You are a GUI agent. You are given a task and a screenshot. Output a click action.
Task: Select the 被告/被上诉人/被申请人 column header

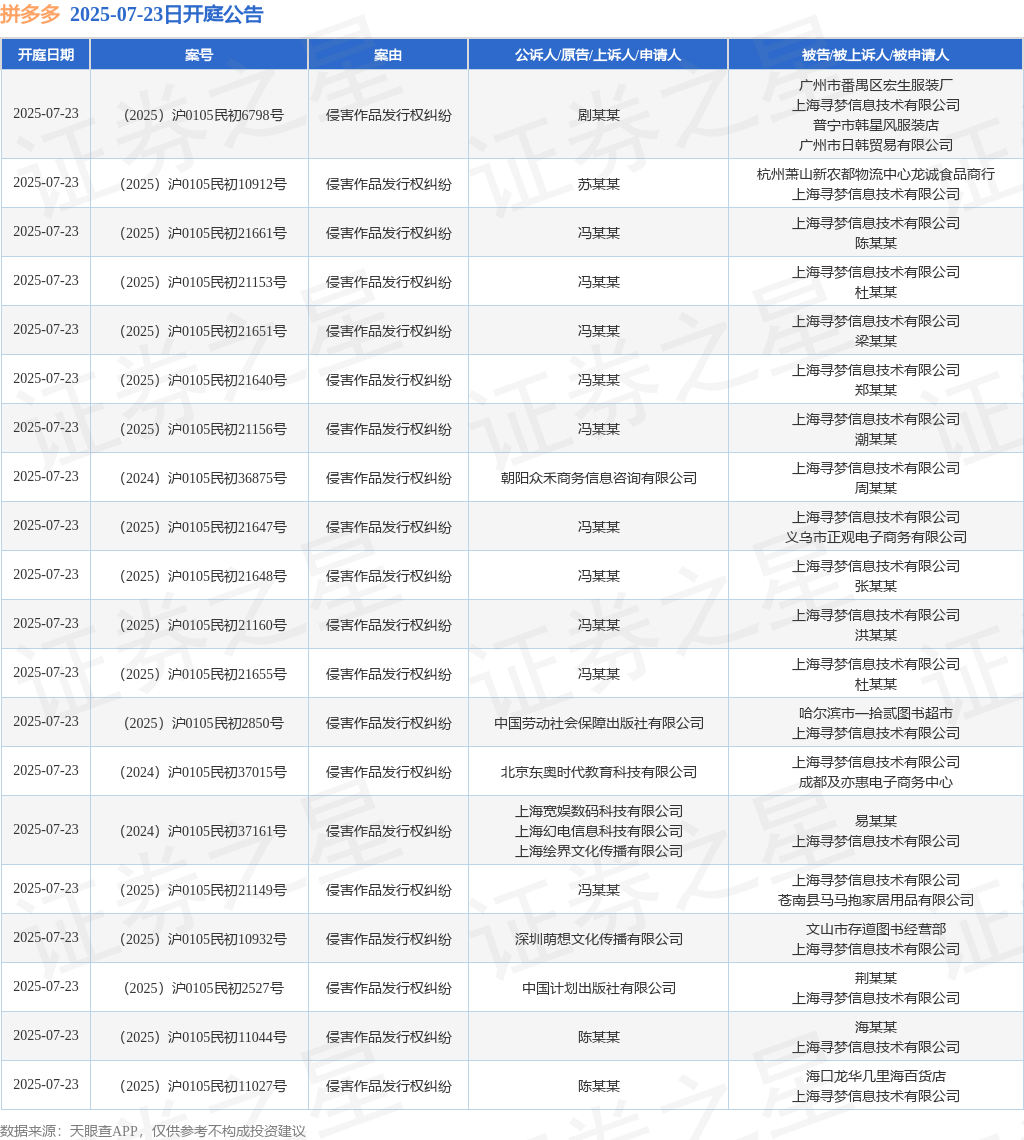tap(876, 55)
